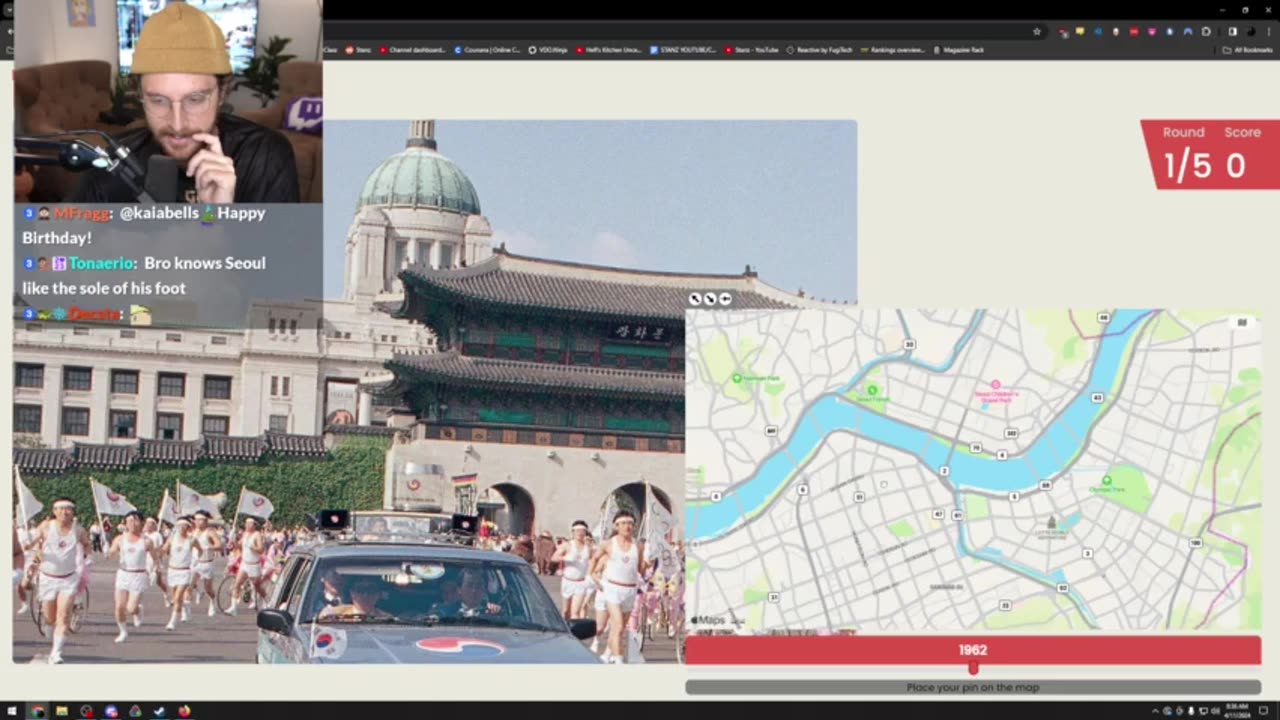The height and width of the screenshot is (720, 1280).
Task: Toggle the Chrome side panel icon
Action: point(1232,31)
